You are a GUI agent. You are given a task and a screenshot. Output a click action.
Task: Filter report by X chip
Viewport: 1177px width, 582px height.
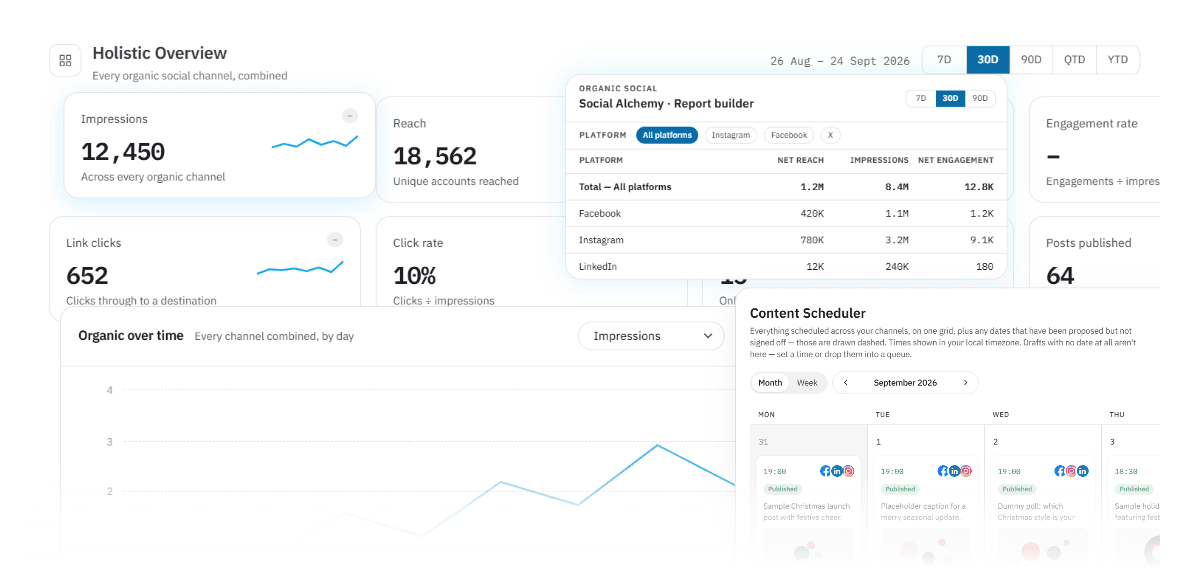pyautogui.click(x=830, y=135)
